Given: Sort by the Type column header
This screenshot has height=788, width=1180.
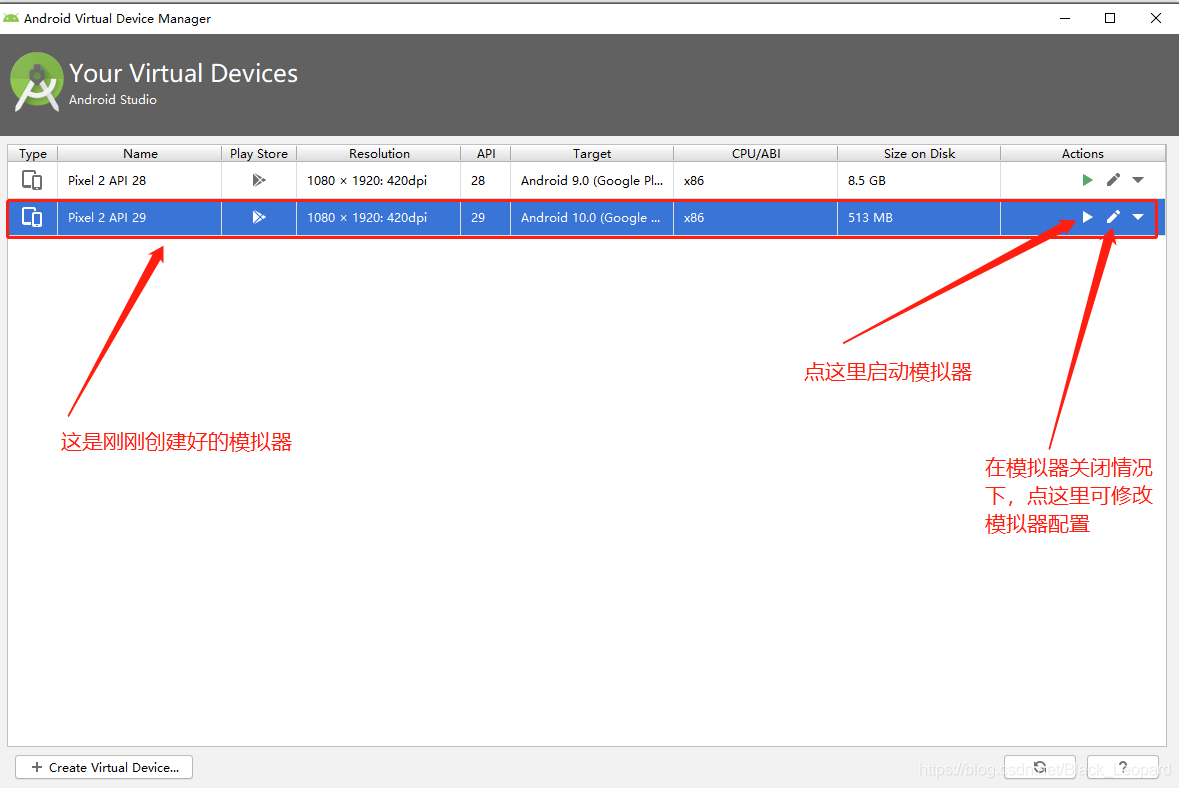Looking at the screenshot, I should click(32, 154).
